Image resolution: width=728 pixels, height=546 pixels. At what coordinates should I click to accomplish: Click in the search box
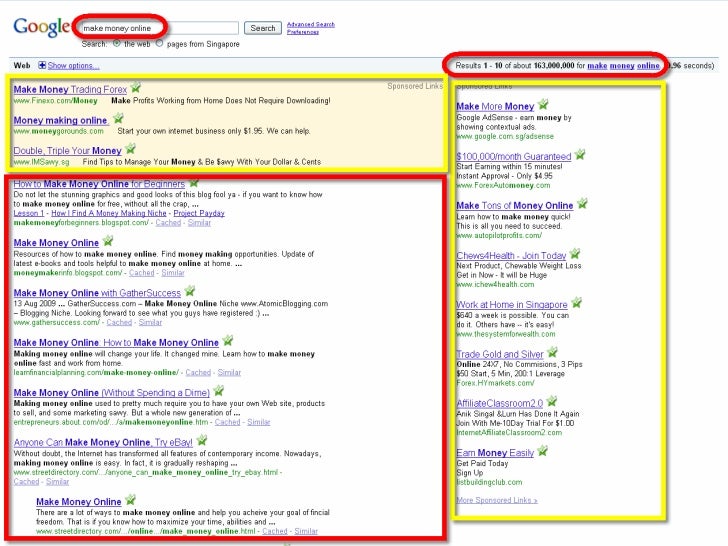click(x=158, y=28)
